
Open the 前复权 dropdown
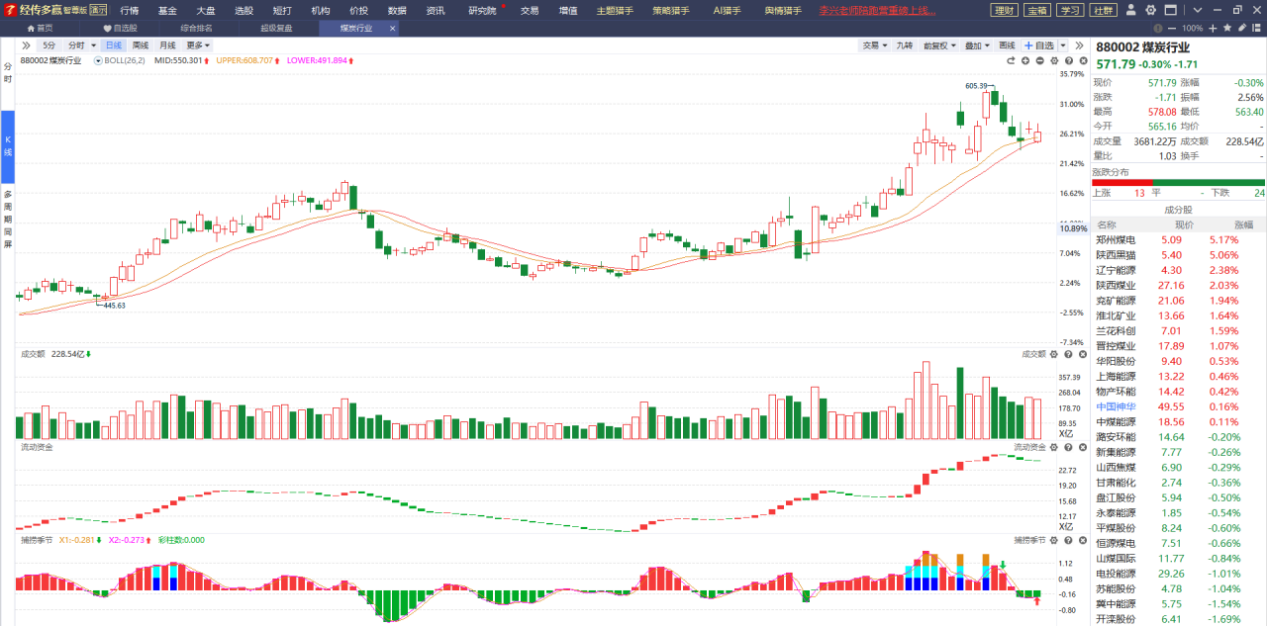coord(939,45)
